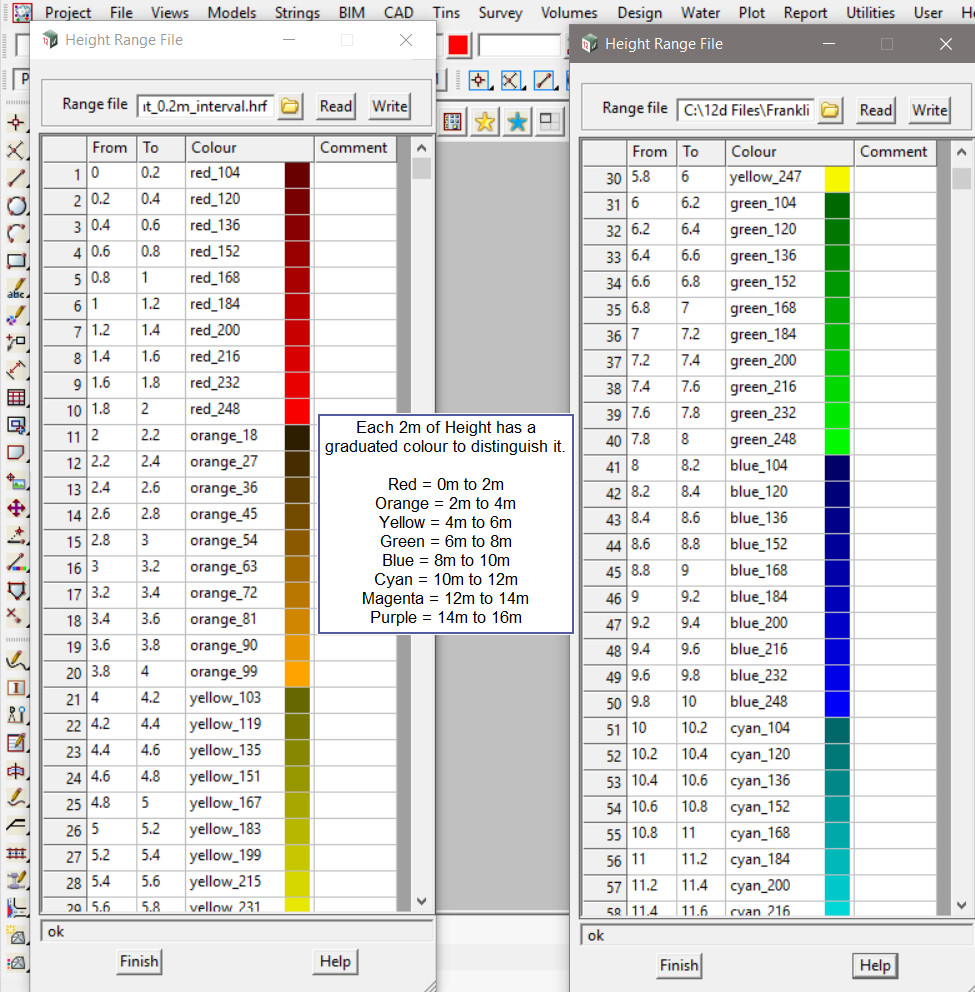The image size is (975, 992).
Task: Click the red colour swatch in top toolbar
Action: [458, 45]
